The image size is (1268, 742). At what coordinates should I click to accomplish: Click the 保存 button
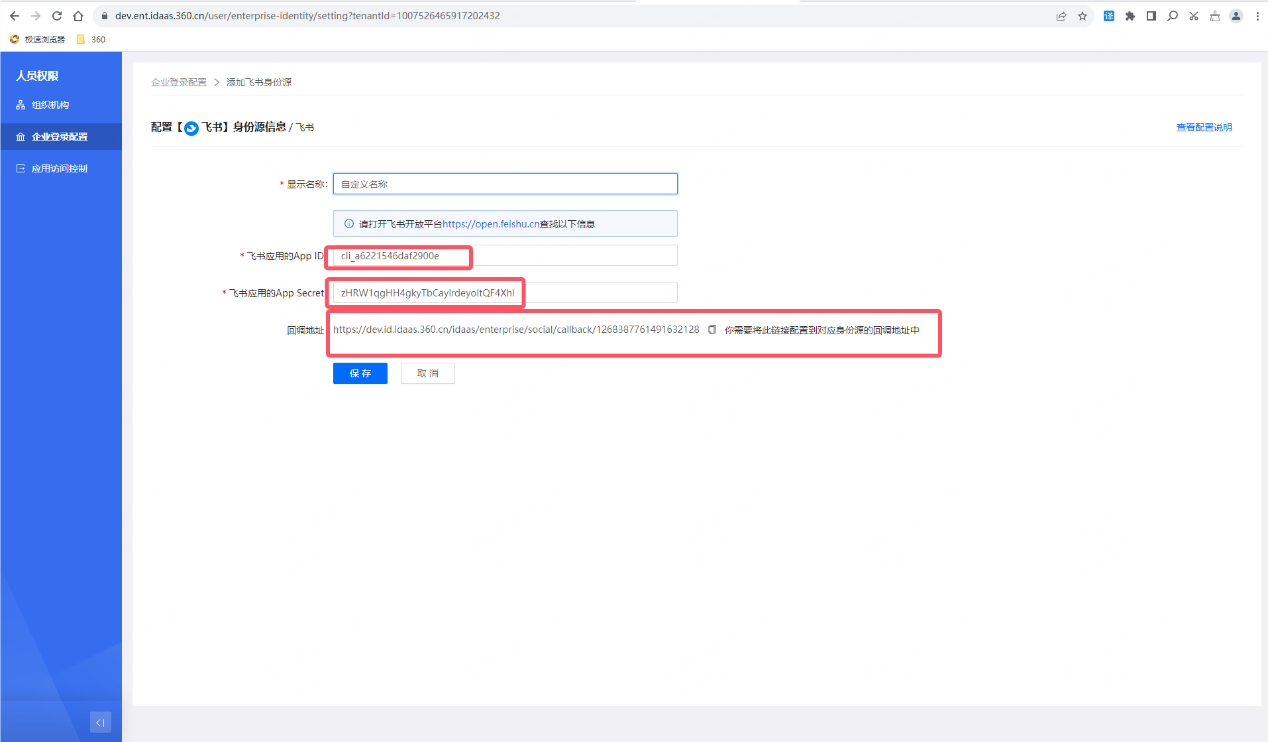[x=360, y=373]
